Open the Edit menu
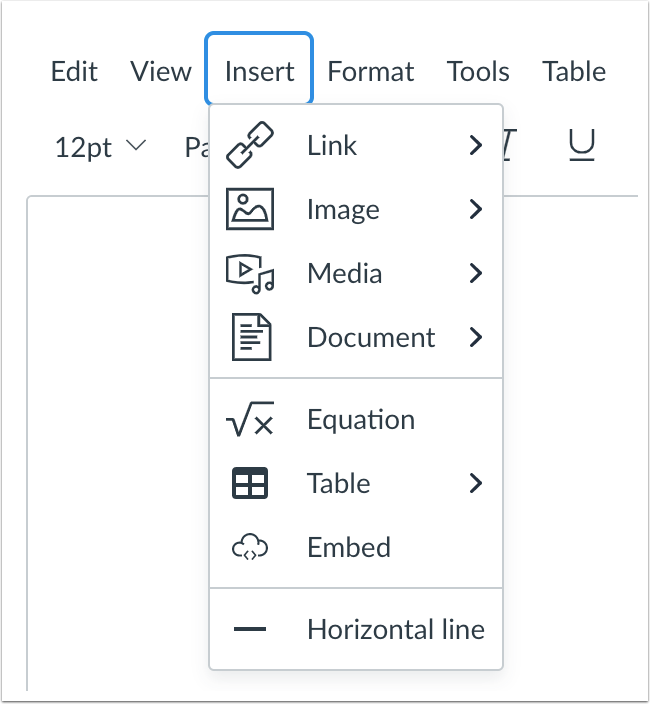The width and height of the screenshot is (650, 704). pyautogui.click(x=75, y=72)
